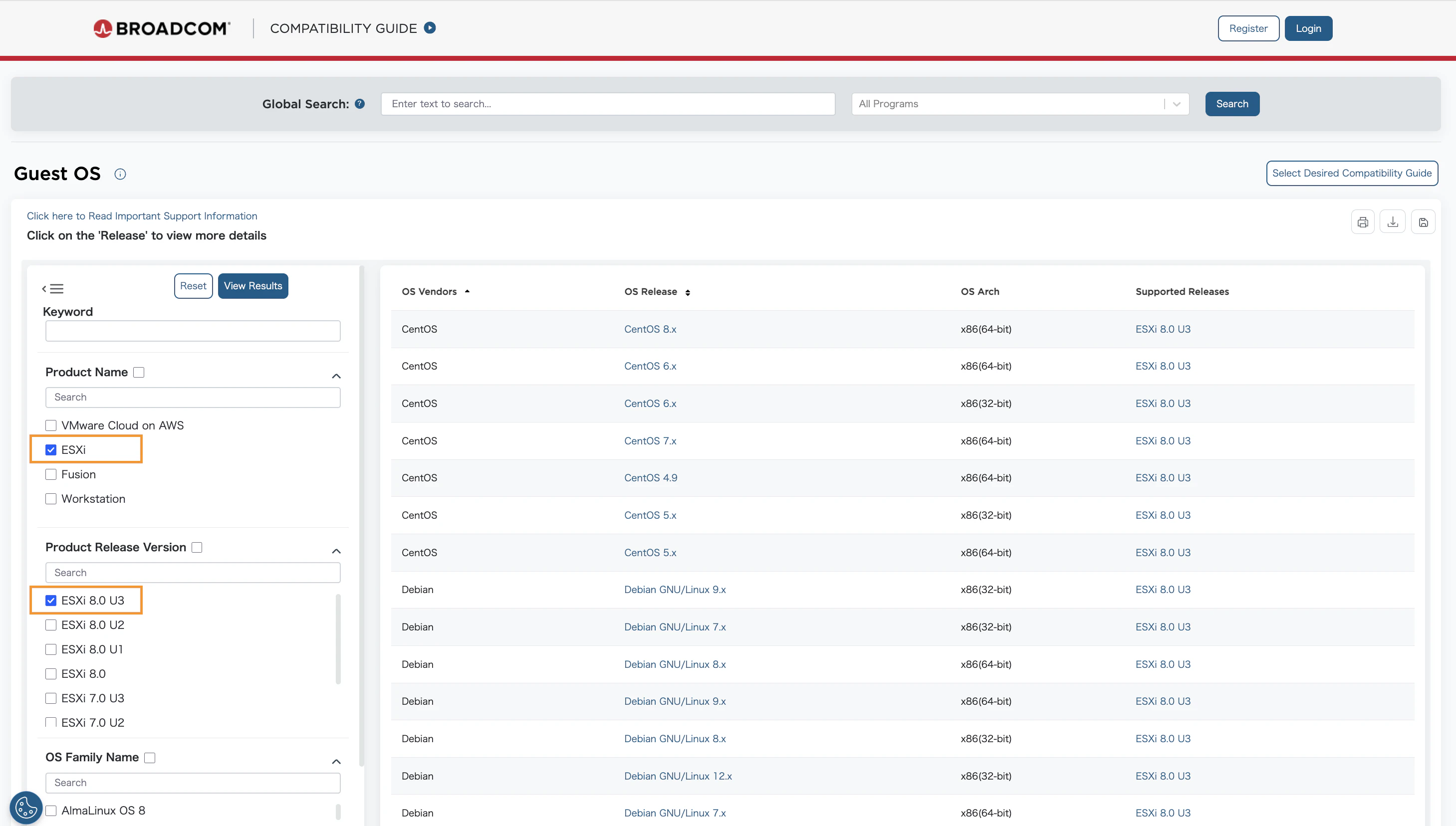The width and height of the screenshot is (1456, 826).
Task: Click the CentOS vendor cell for CentOS 4.9
Action: pos(419,478)
